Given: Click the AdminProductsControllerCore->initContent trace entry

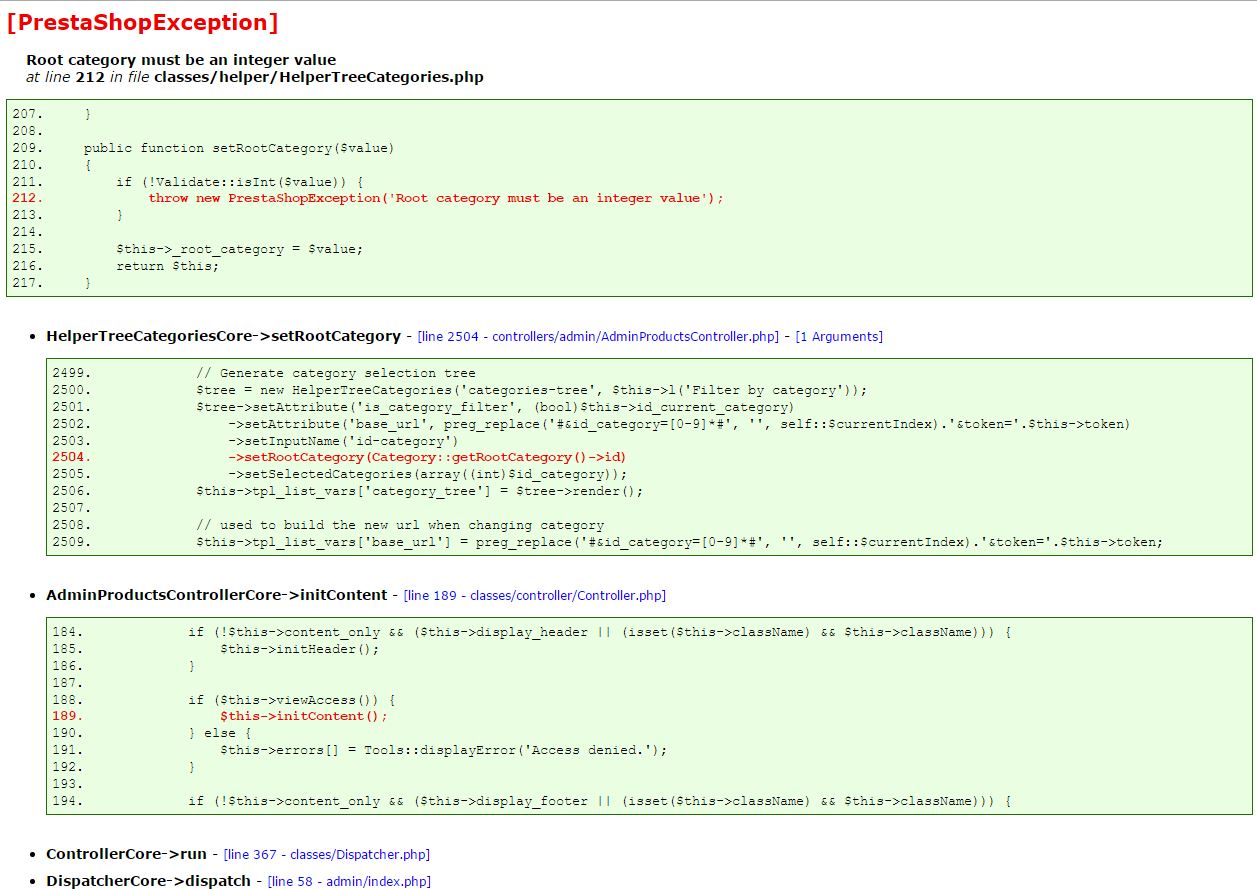Looking at the screenshot, I should tap(216, 594).
